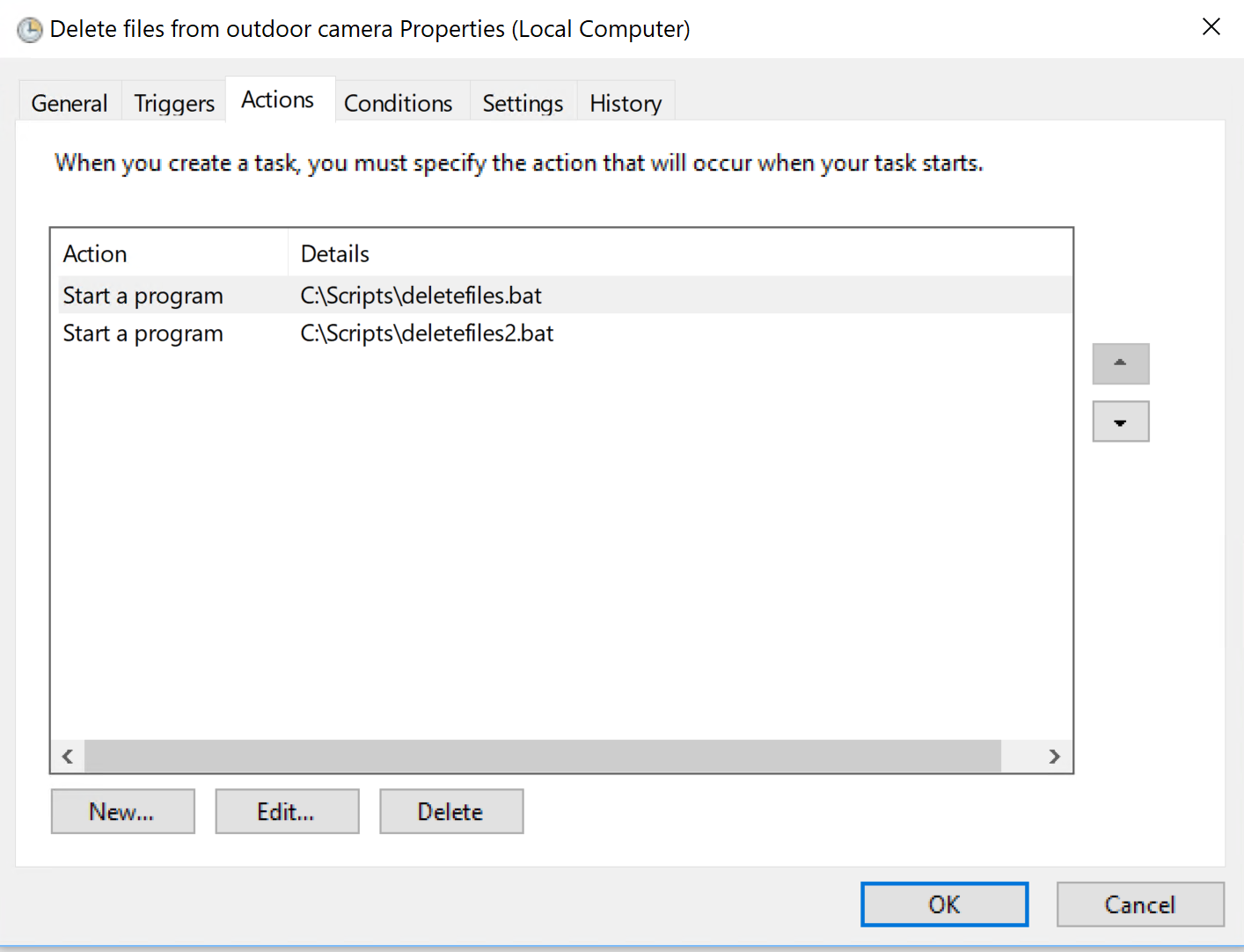
Task: Click right arrow of horizontal scrollbar
Action: pyautogui.click(x=1054, y=757)
